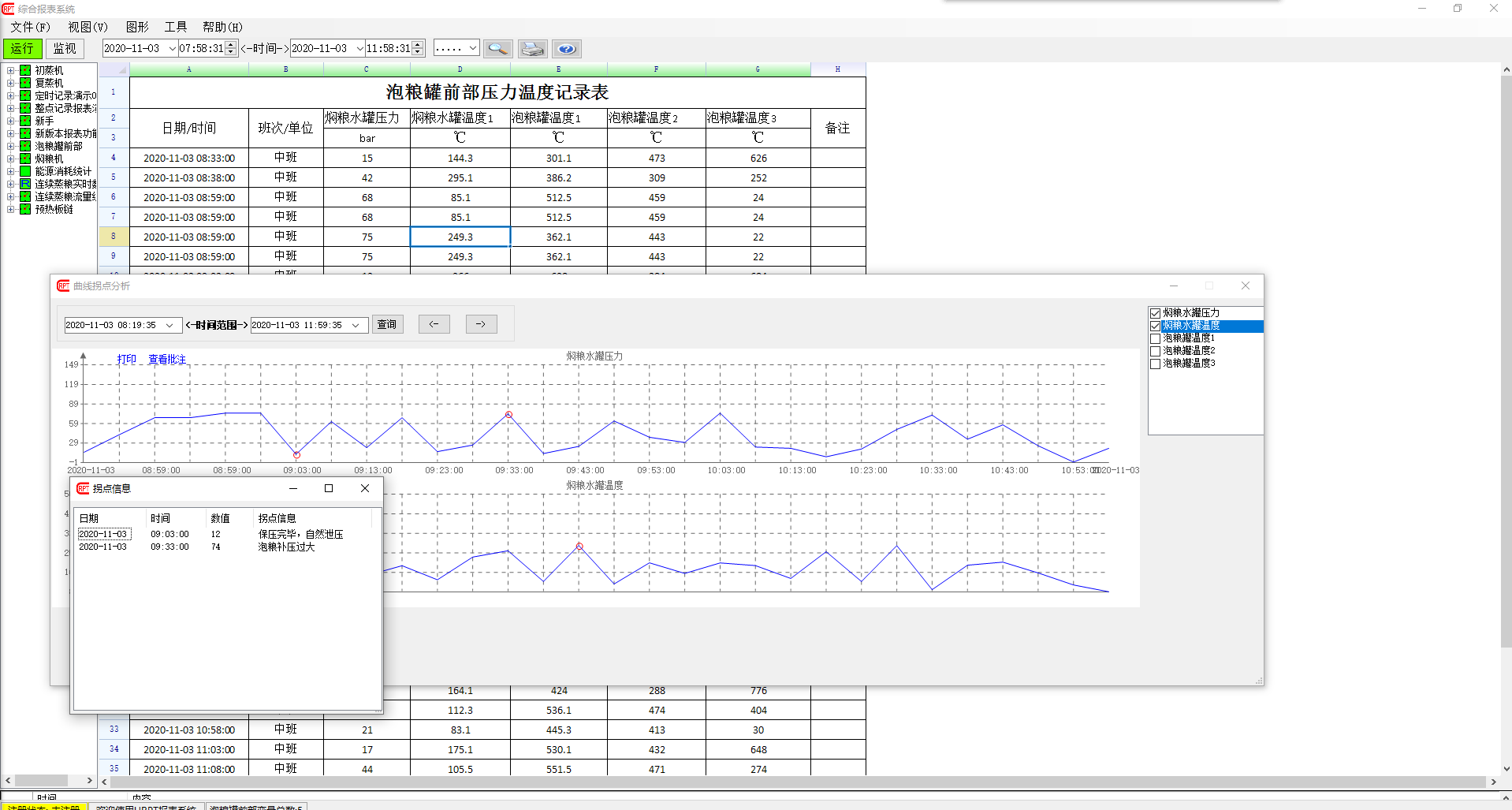Screen dimensions: 1512x810
Task: Click the magnifier search icon in toolbar
Action: point(497,49)
